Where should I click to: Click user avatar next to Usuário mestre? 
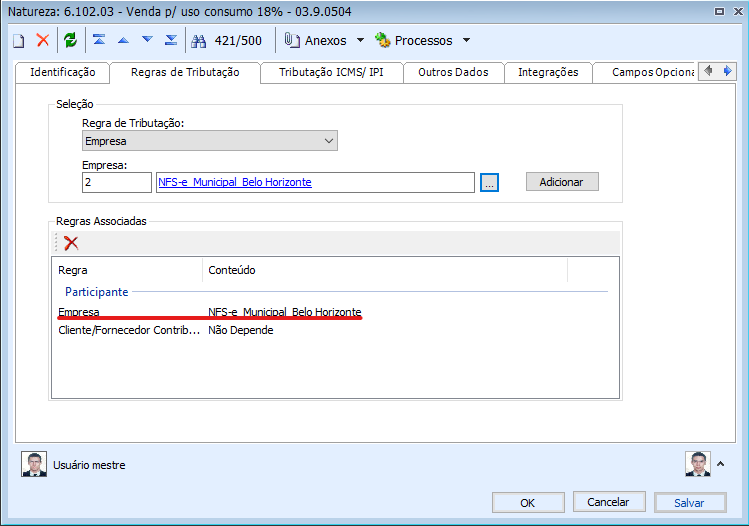point(34,464)
